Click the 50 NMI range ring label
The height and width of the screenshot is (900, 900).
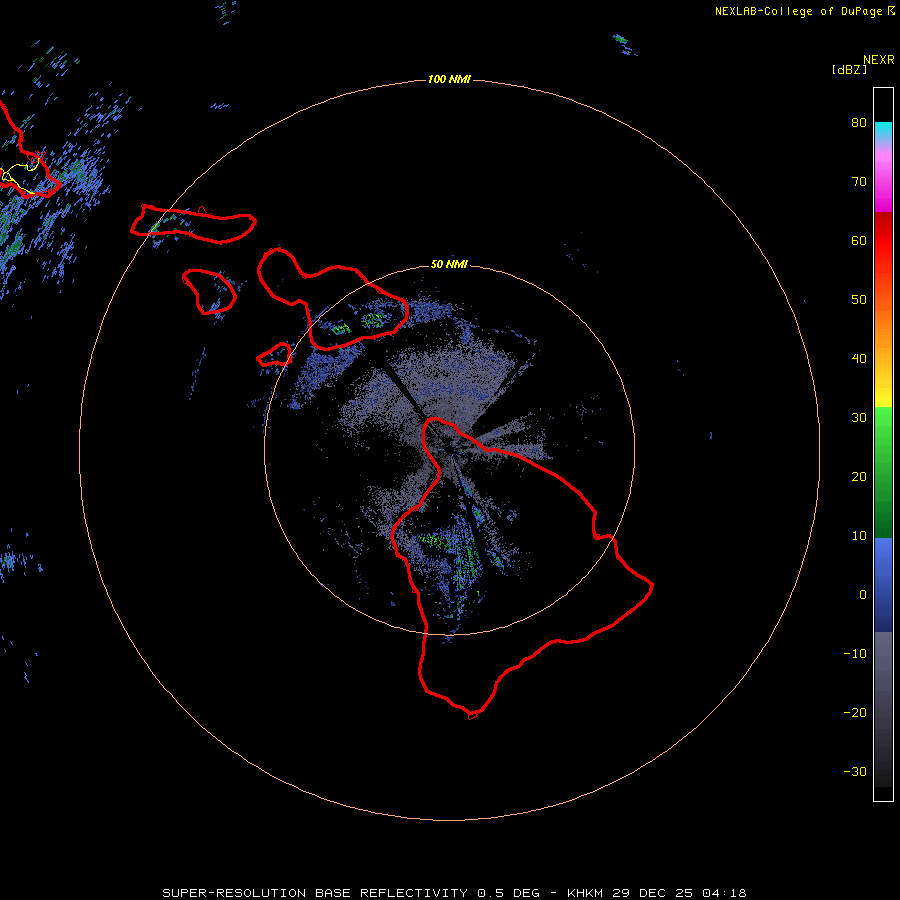click(449, 264)
